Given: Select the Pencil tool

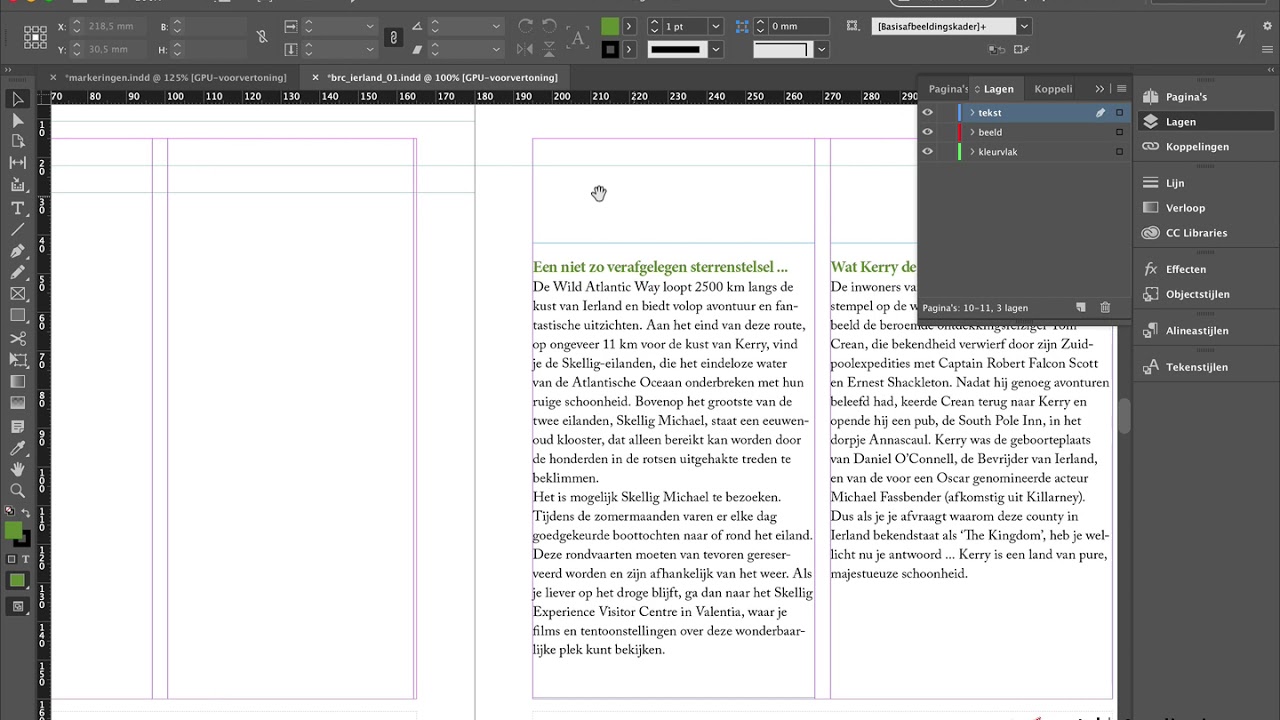Looking at the screenshot, I should 17,272.
